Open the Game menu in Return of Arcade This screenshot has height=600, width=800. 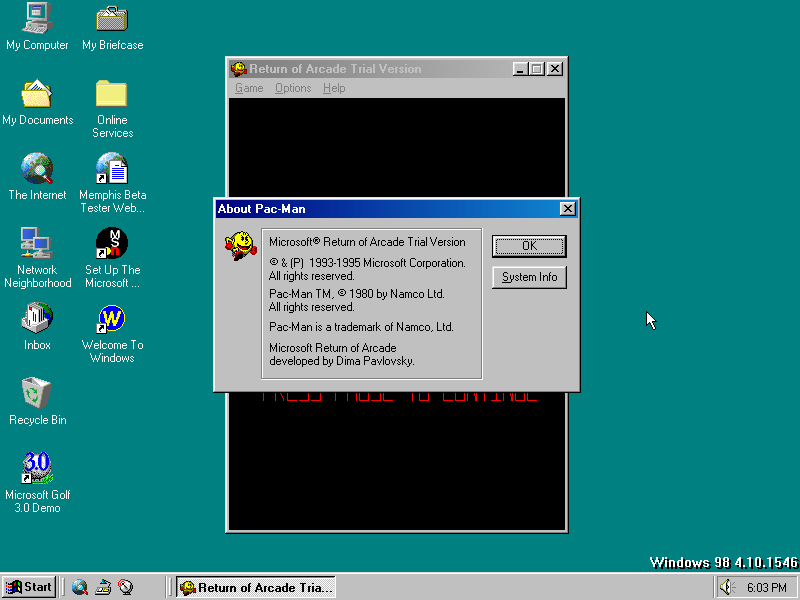point(249,88)
